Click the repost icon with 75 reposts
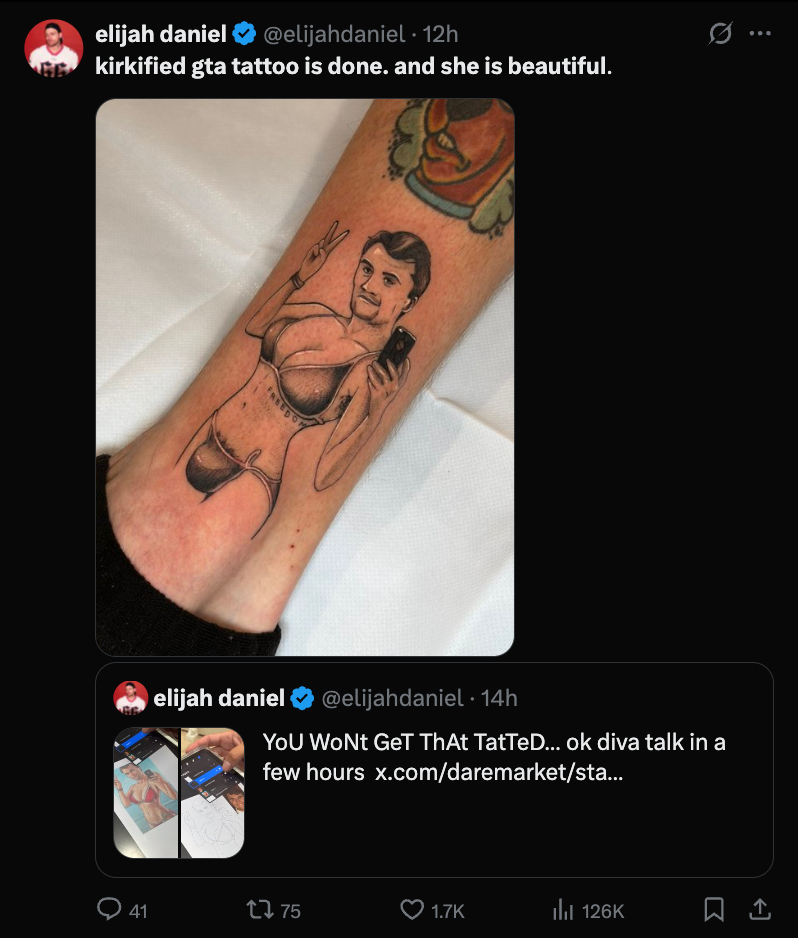 click(257, 909)
